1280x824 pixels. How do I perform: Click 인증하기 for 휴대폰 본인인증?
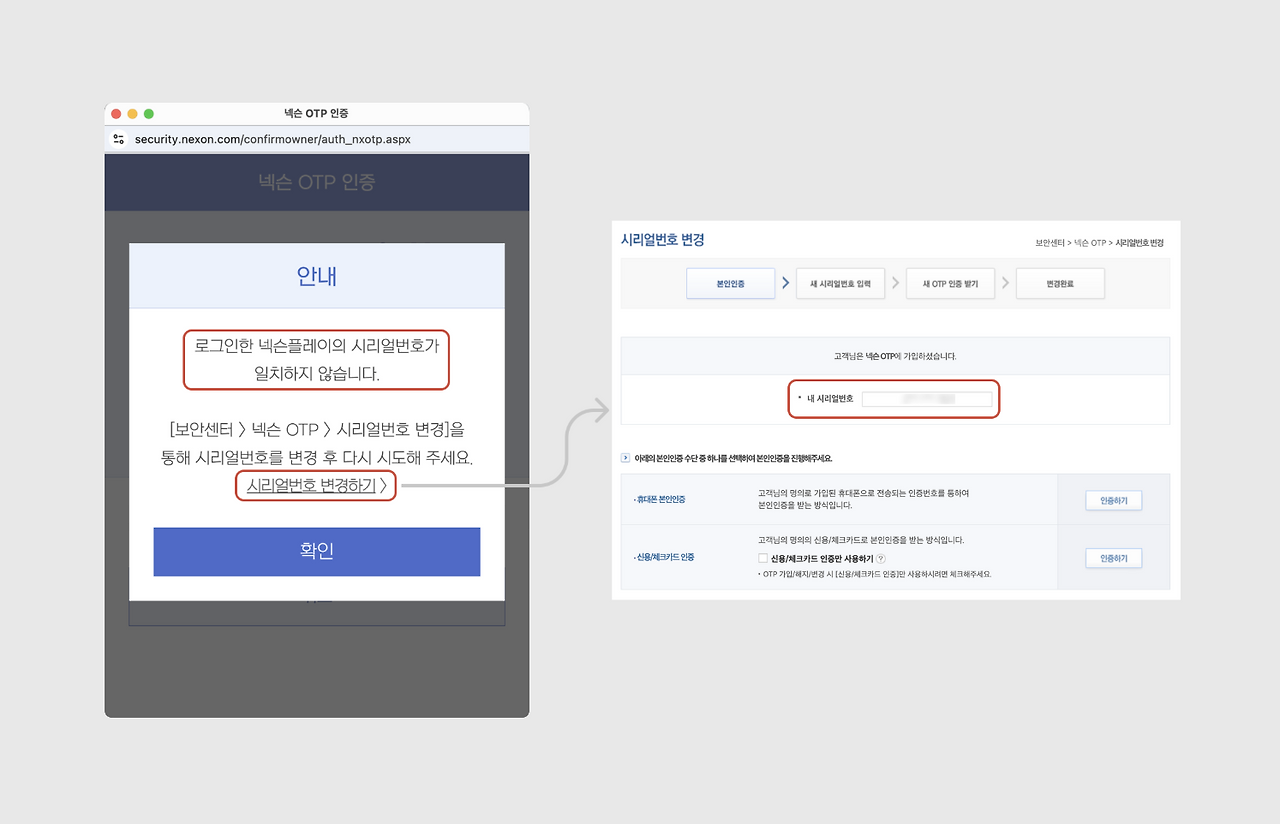pos(1113,500)
